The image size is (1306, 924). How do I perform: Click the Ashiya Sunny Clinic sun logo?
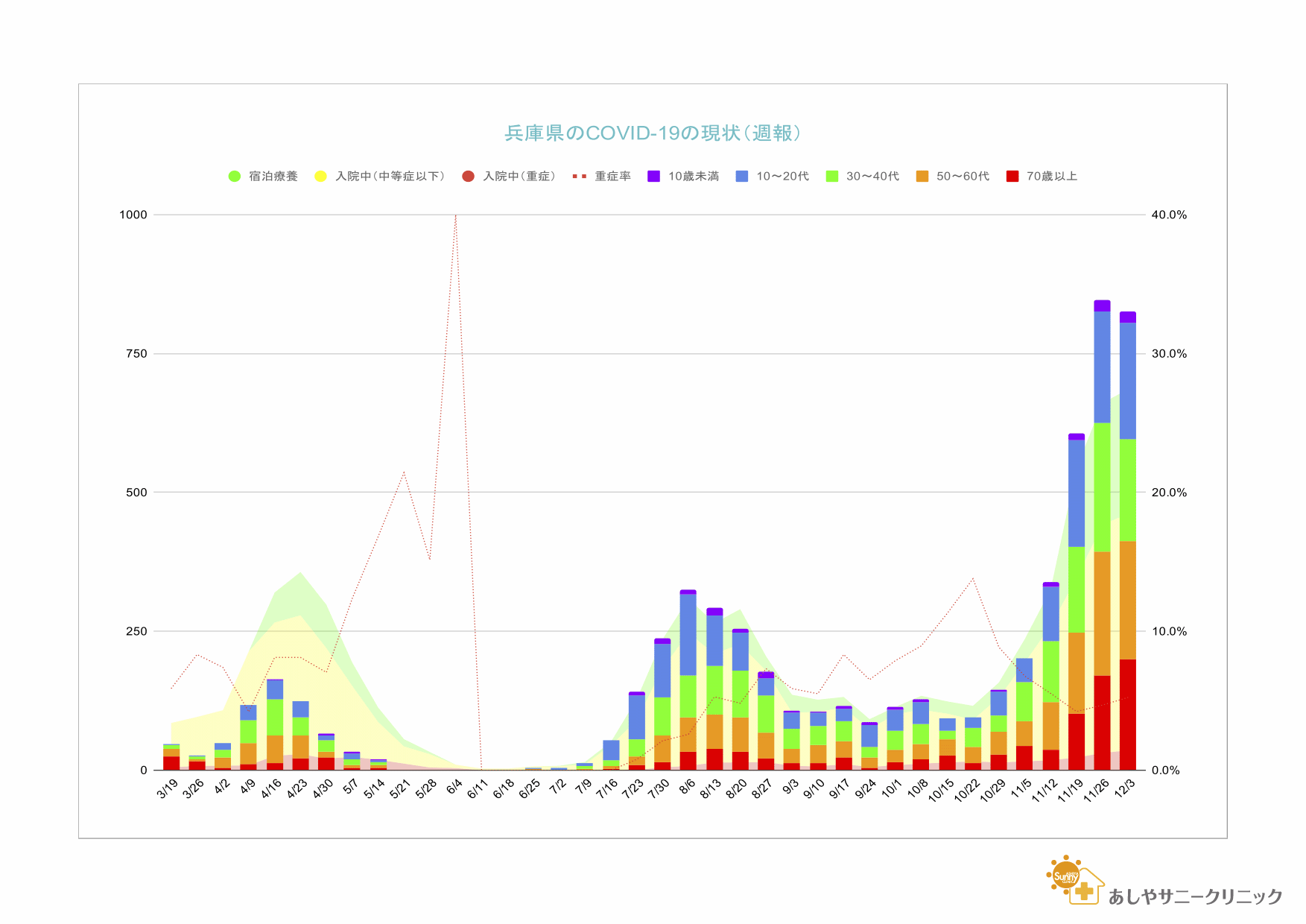(1066, 876)
